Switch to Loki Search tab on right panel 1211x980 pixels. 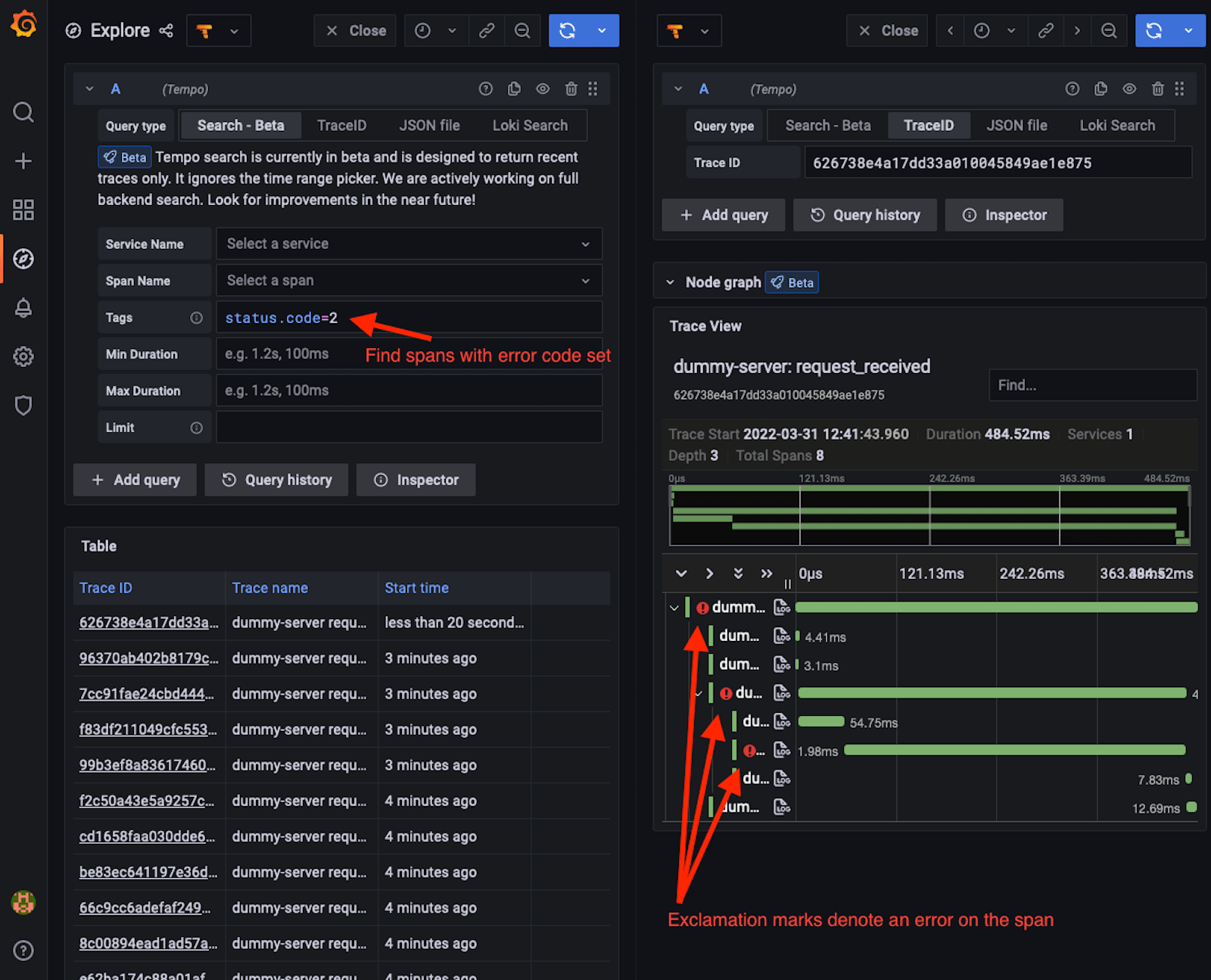click(x=1118, y=125)
